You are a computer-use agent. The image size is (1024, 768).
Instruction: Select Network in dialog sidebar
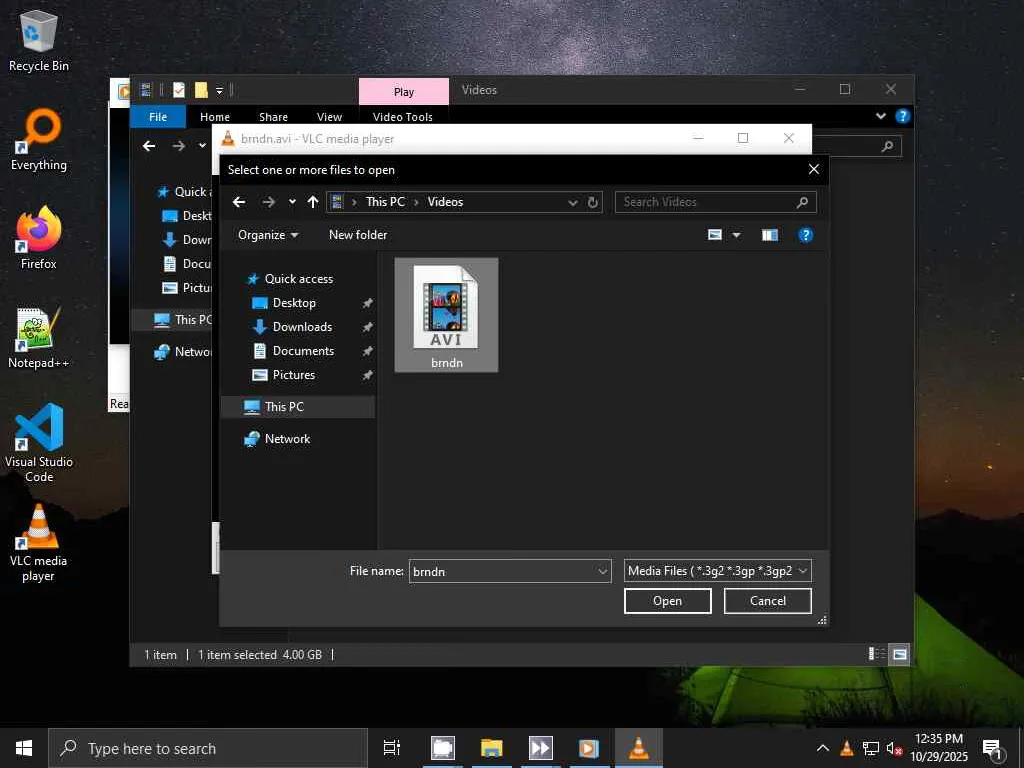coord(287,439)
